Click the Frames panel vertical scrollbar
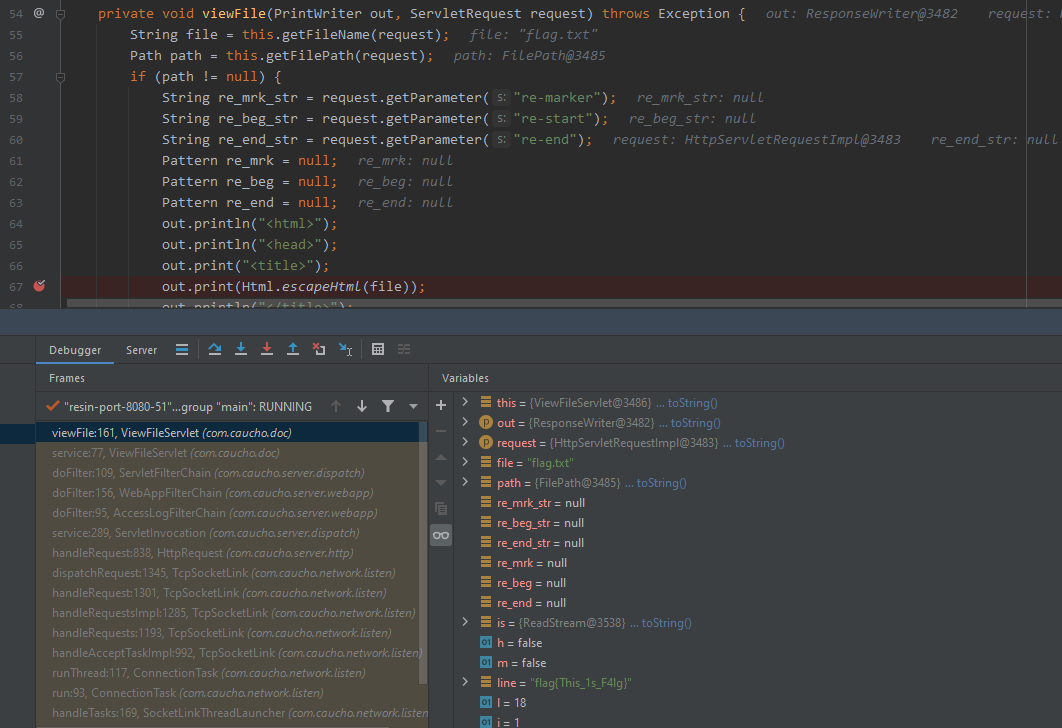 click(x=423, y=553)
